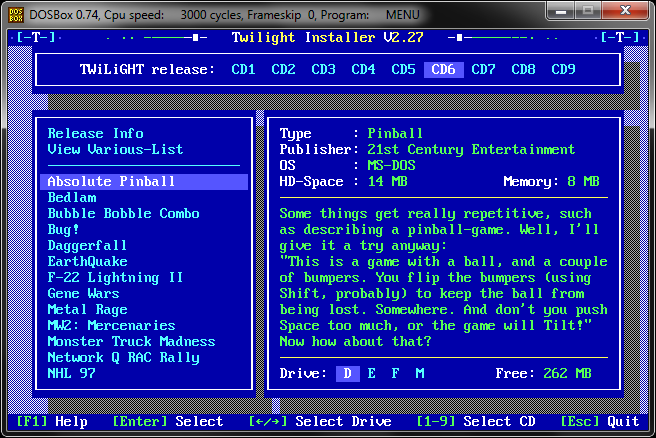
Task: Select the CD1 release tab
Action: pos(243,69)
